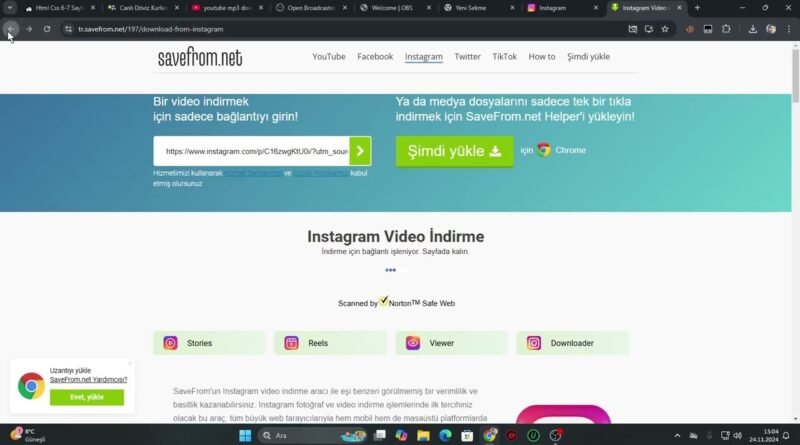Open the browser downloads icon
Screen dimensions: 800x445
753,29
